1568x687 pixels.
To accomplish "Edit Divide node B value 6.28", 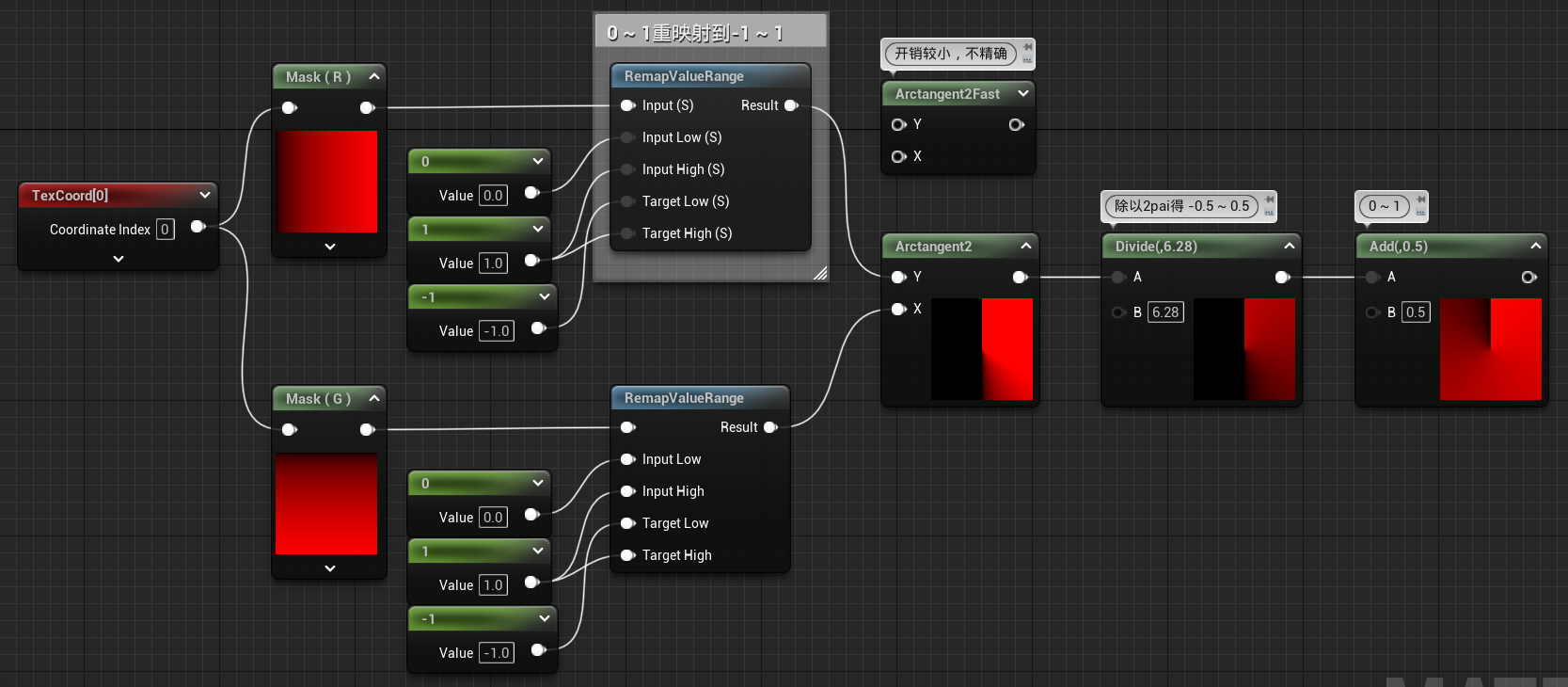I will point(1165,312).
